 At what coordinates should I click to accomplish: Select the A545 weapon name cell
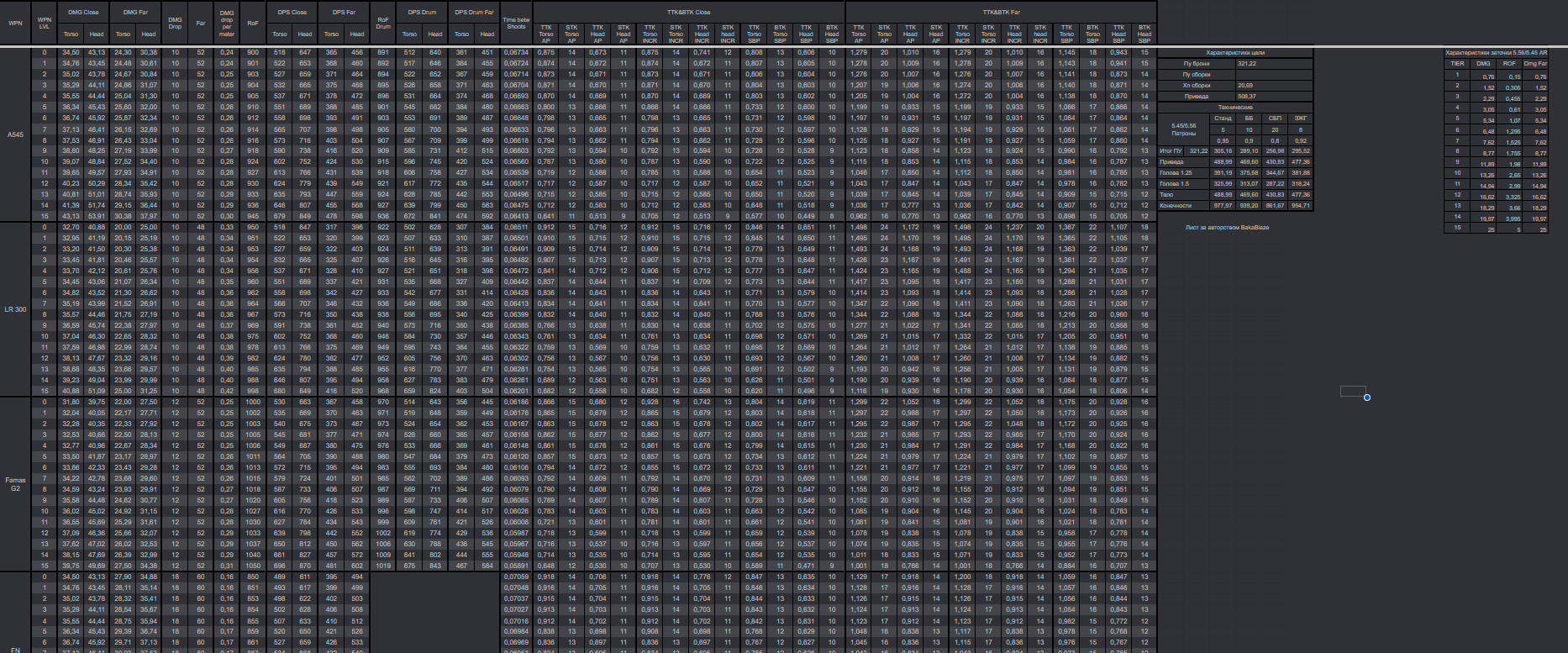pos(15,134)
